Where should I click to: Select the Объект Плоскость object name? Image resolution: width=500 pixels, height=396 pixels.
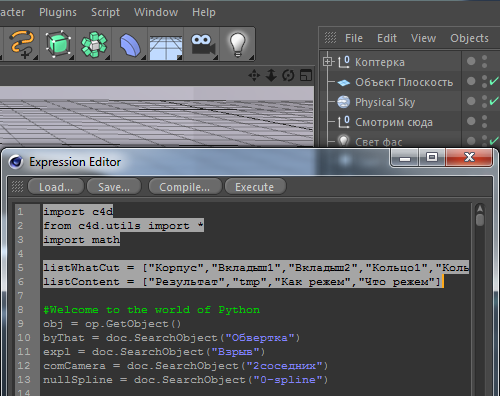404,82
